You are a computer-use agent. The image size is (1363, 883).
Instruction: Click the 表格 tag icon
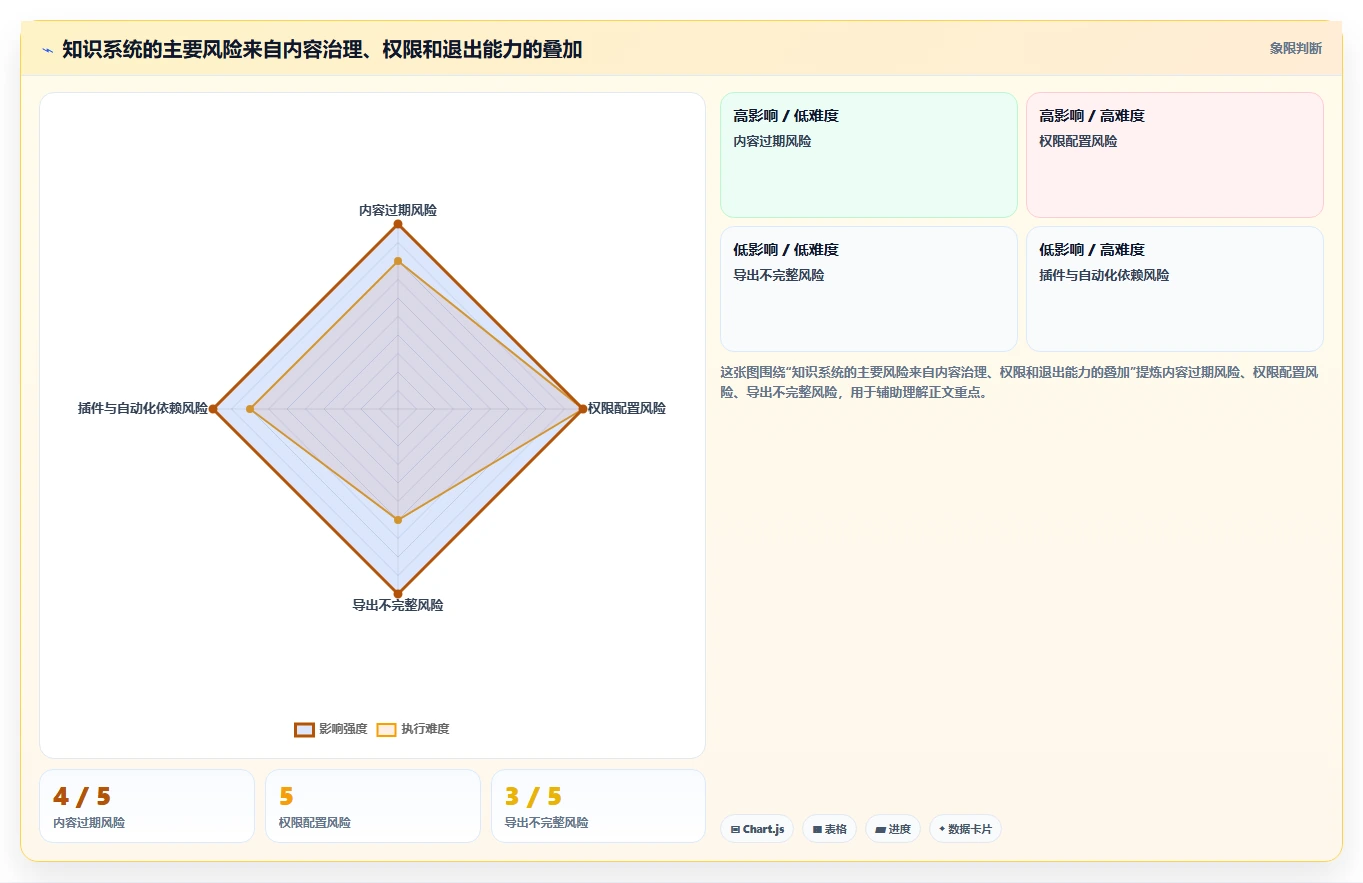point(817,829)
